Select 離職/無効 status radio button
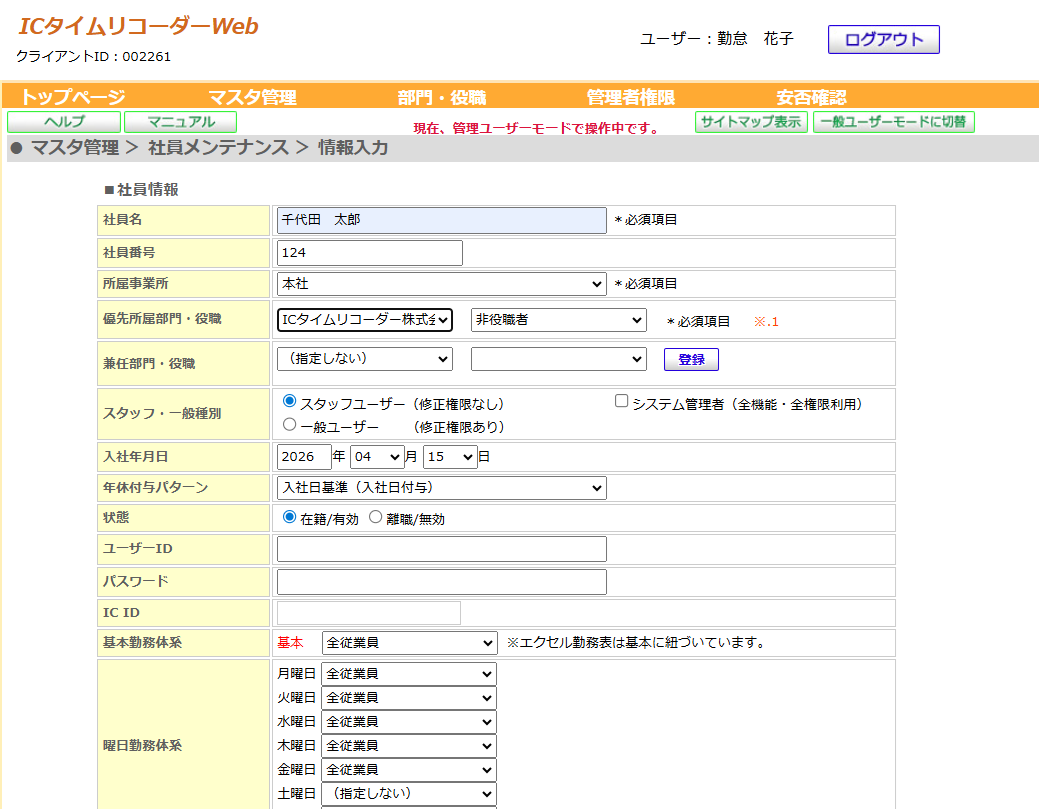The height and width of the screenshot is (809, 1039). point(376,518)
